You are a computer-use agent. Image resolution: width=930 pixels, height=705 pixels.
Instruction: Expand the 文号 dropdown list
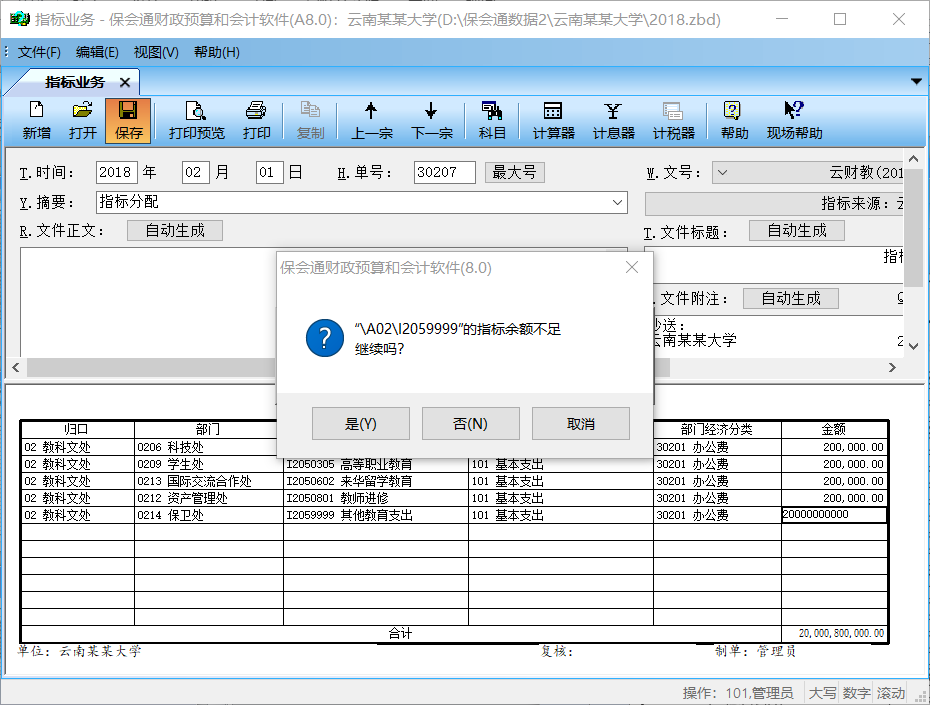(723, 173)
